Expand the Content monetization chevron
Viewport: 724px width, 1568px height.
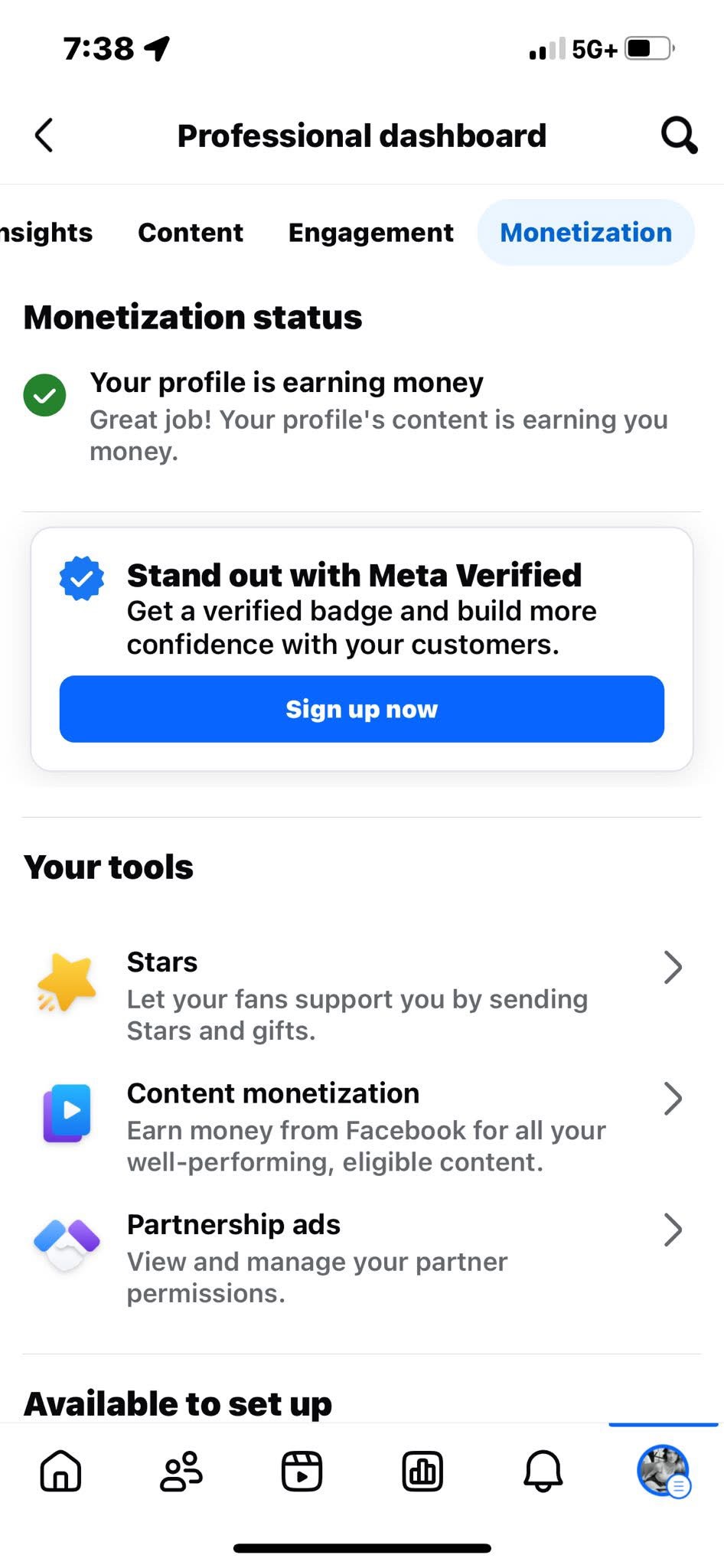click(673, 1098)
